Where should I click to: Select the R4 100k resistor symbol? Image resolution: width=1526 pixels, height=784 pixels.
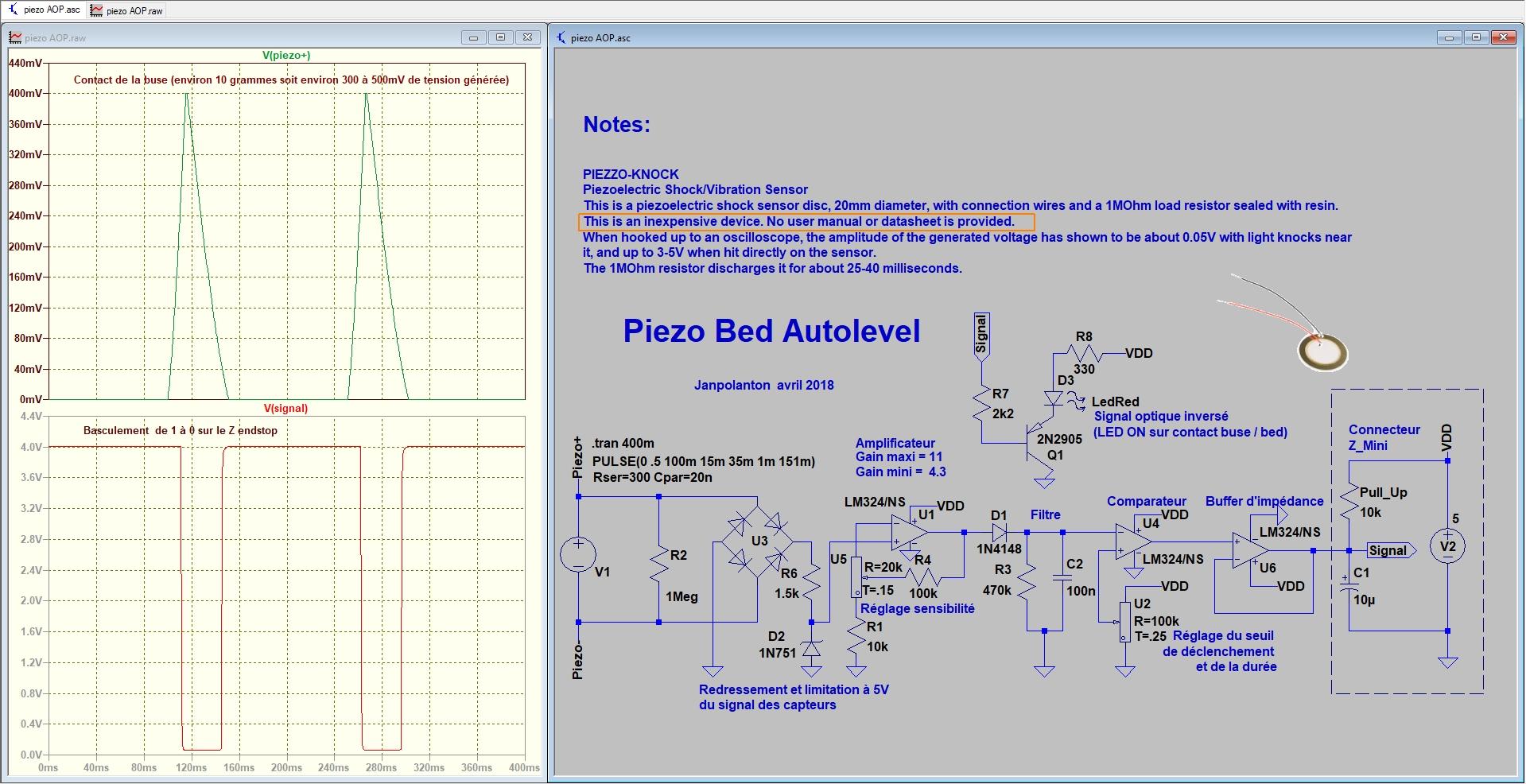click(x=922, y=576)
